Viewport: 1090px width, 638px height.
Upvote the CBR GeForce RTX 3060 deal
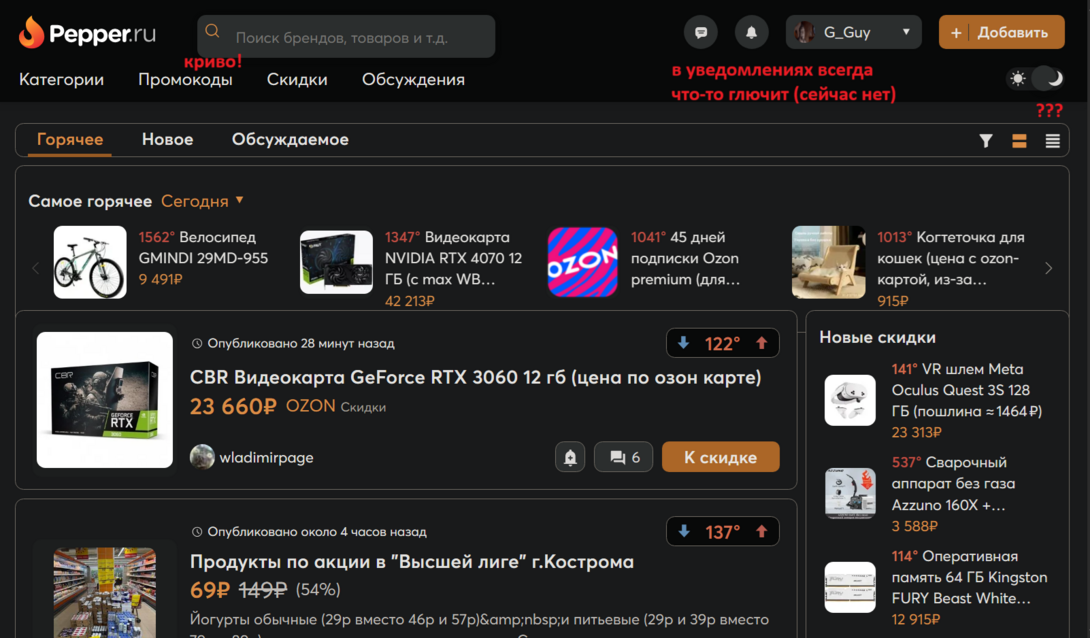[762, 343]
